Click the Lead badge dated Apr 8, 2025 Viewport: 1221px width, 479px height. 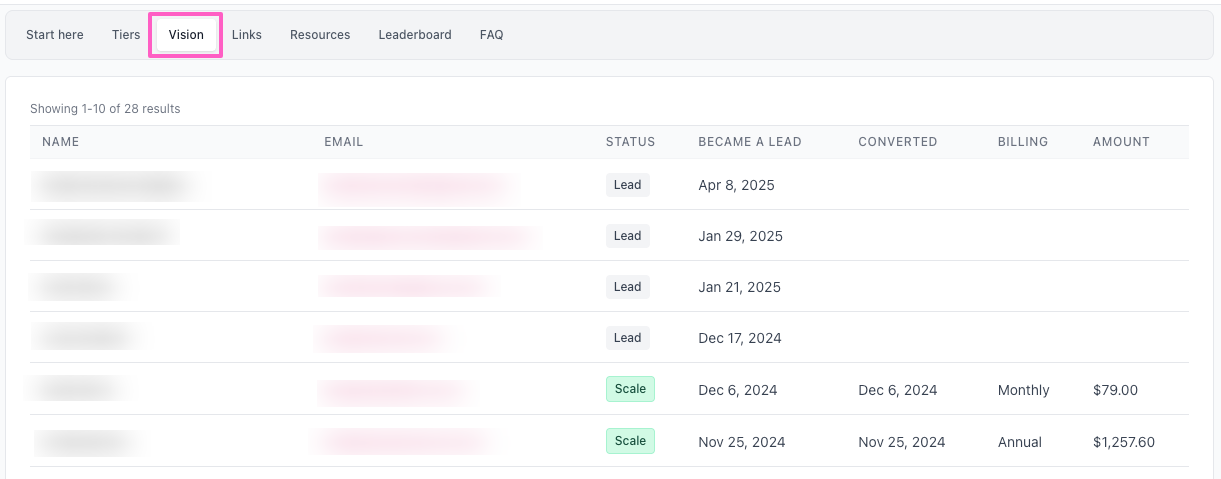coord(627,185)
